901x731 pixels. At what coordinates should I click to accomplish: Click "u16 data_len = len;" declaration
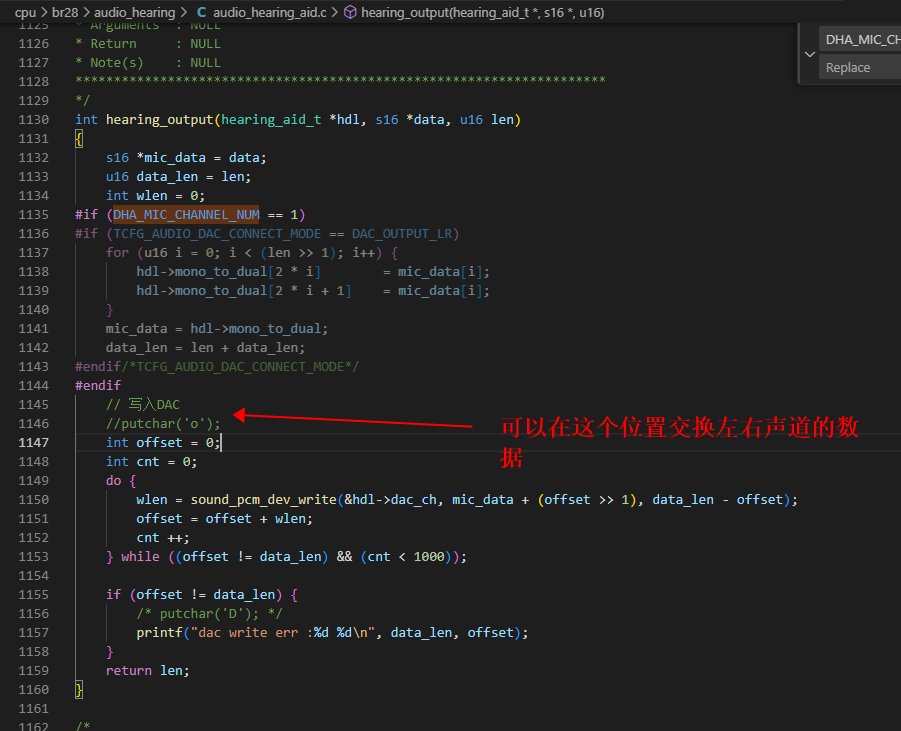[178, 176]
